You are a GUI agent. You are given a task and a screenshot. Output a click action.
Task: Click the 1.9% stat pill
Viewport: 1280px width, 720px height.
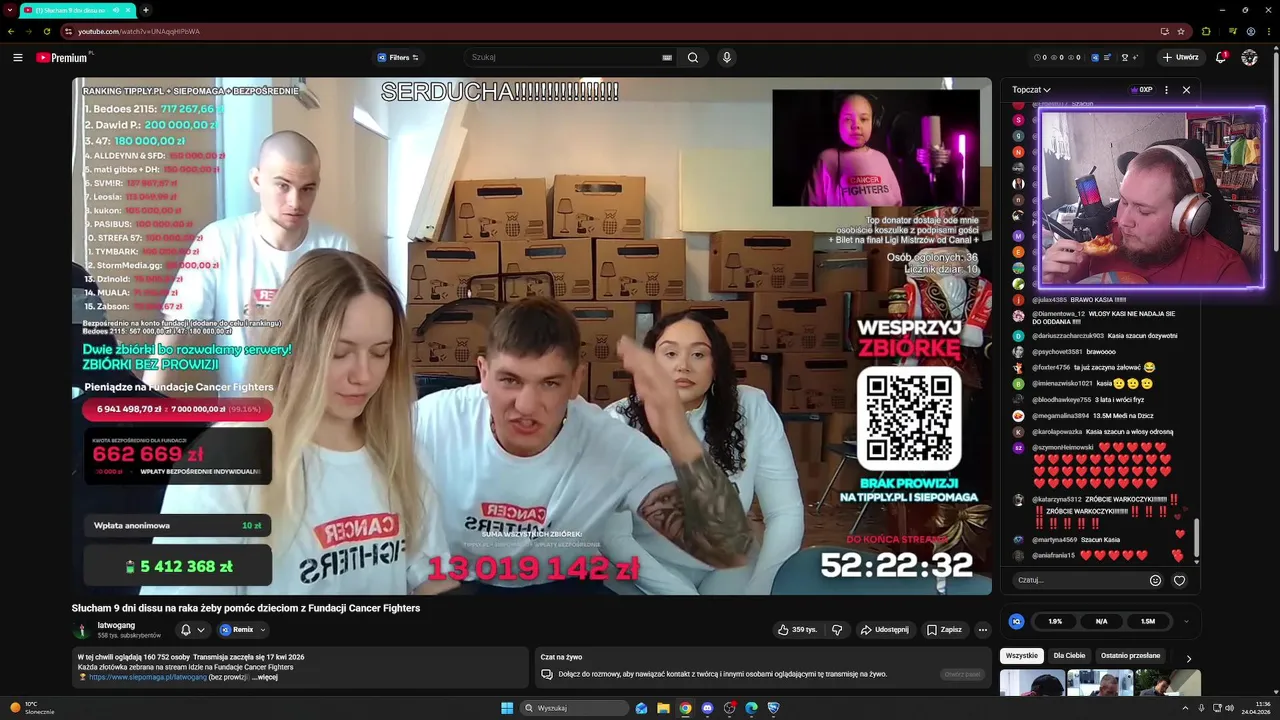coord(1055,621)
